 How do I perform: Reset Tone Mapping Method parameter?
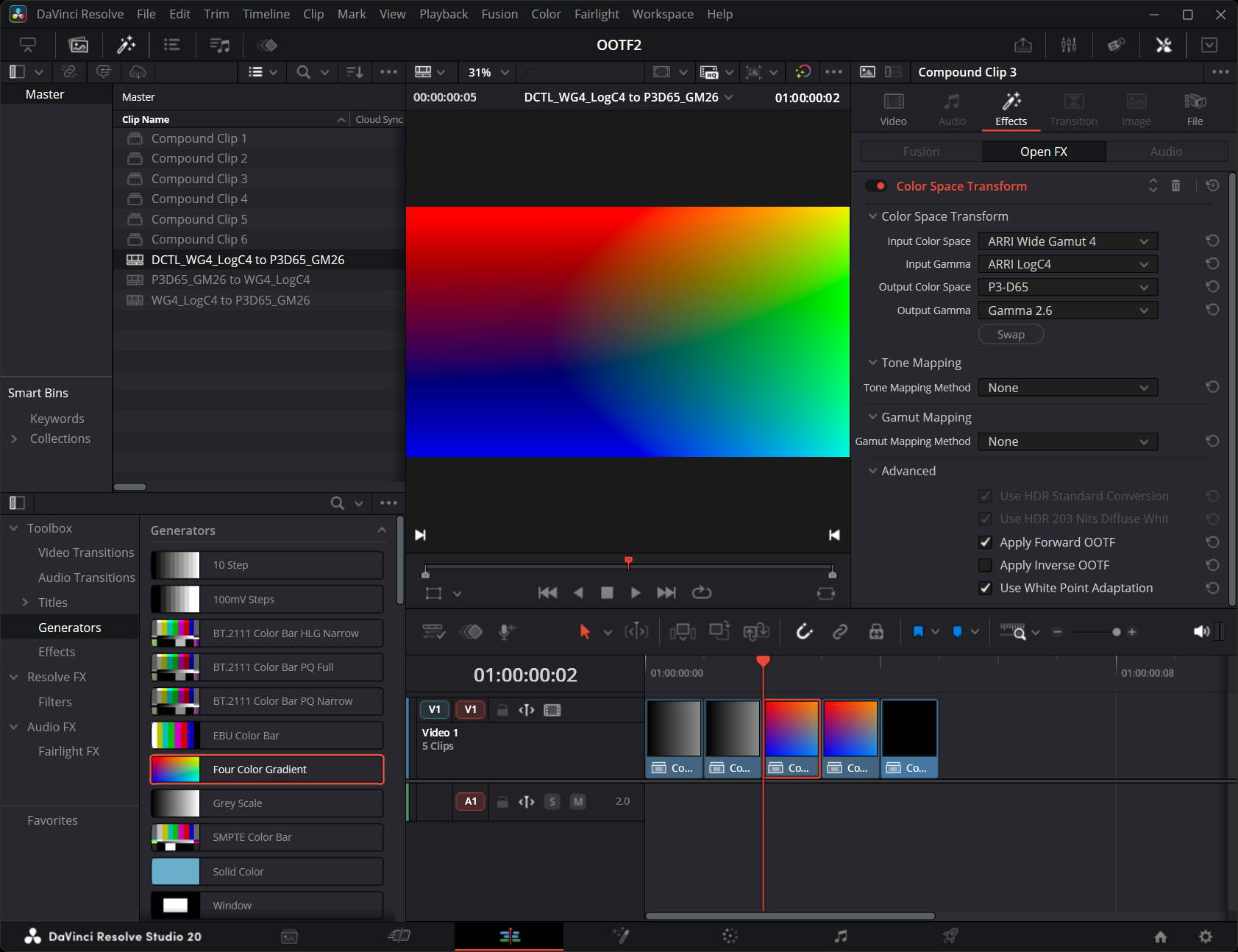coord(1212,388)
